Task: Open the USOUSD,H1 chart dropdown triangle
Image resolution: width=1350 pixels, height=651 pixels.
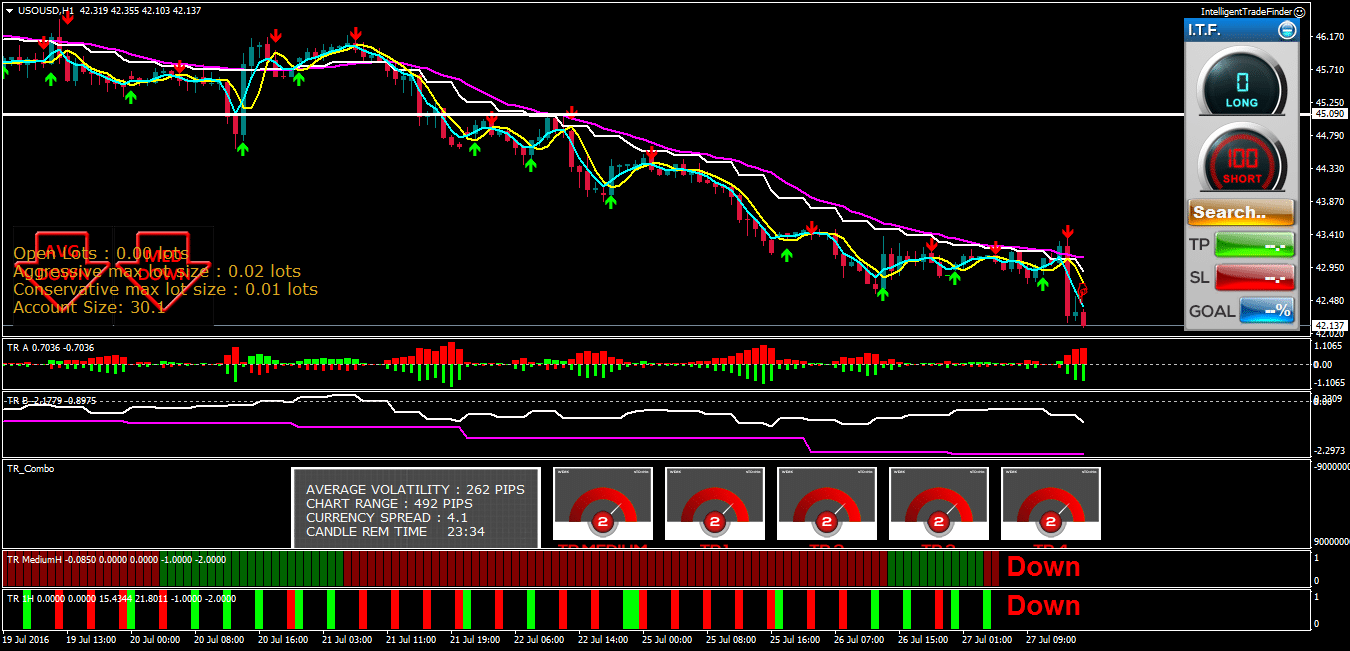Action: pyautogui.click(x=9, y=10)
